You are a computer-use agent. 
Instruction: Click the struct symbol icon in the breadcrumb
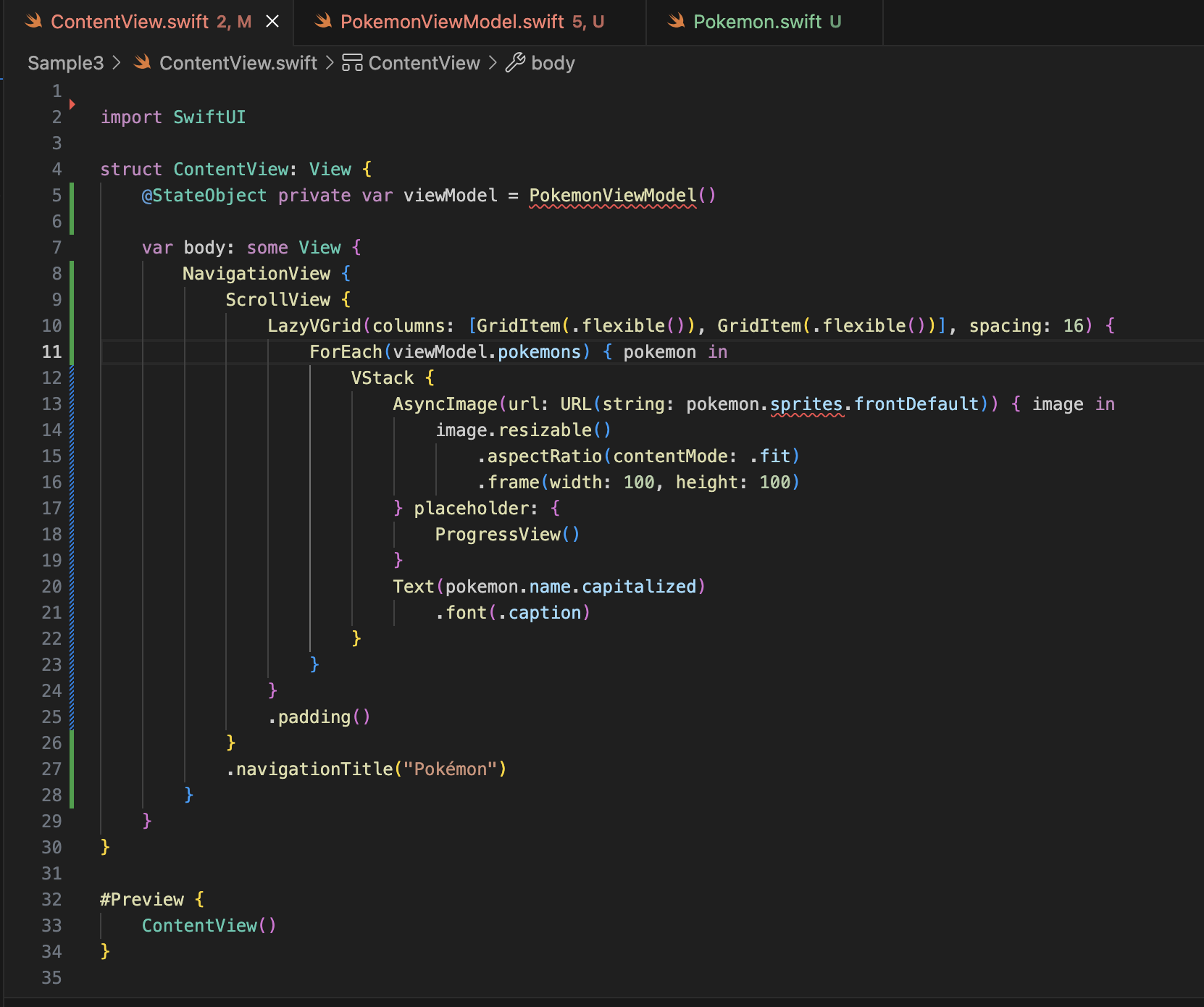coord(352,63)
